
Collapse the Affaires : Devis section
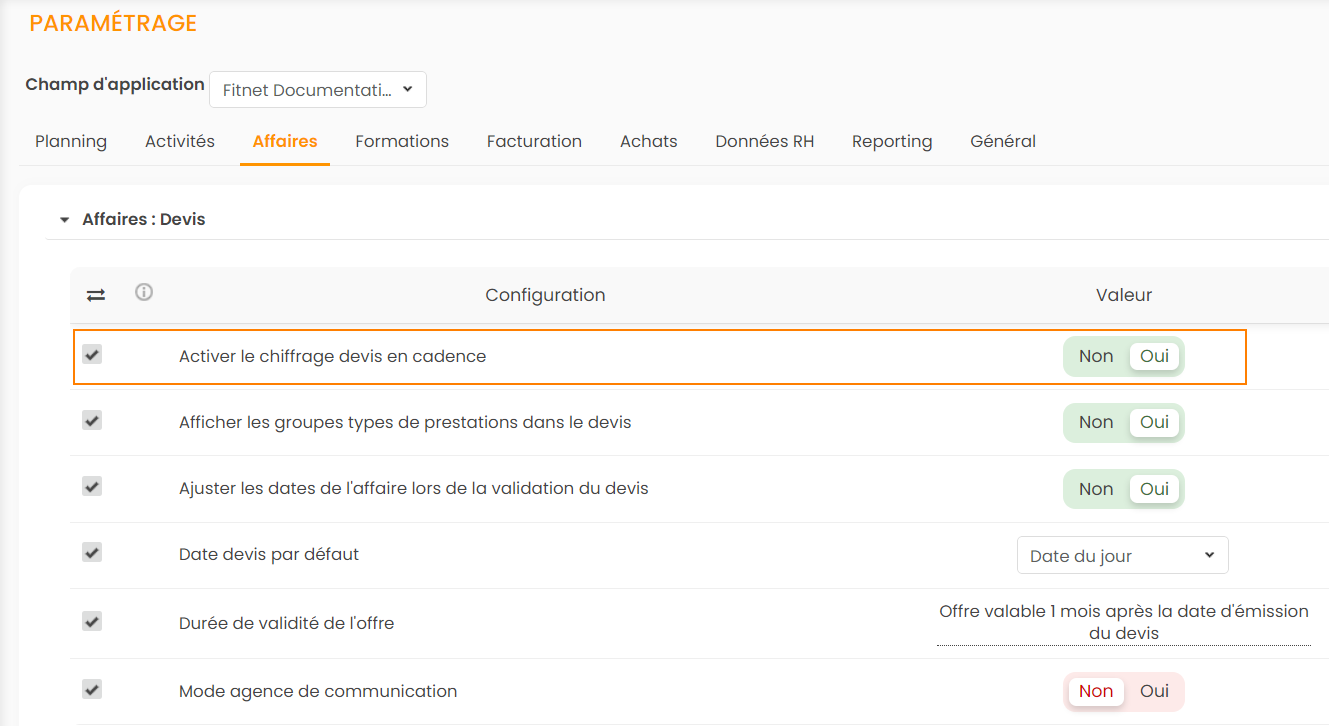click(65, 220)
